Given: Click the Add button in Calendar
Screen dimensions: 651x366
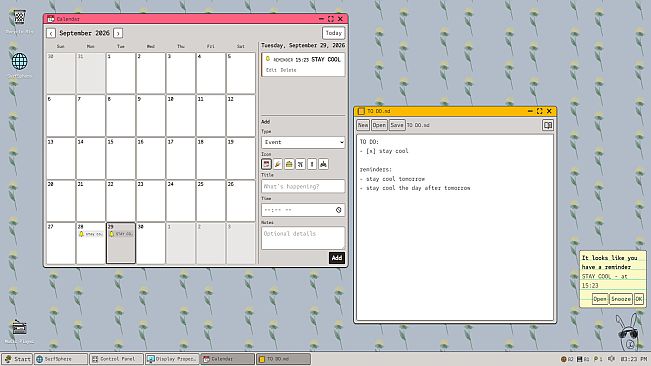Looking at the screenshot, I should click(x=337, y=258).
